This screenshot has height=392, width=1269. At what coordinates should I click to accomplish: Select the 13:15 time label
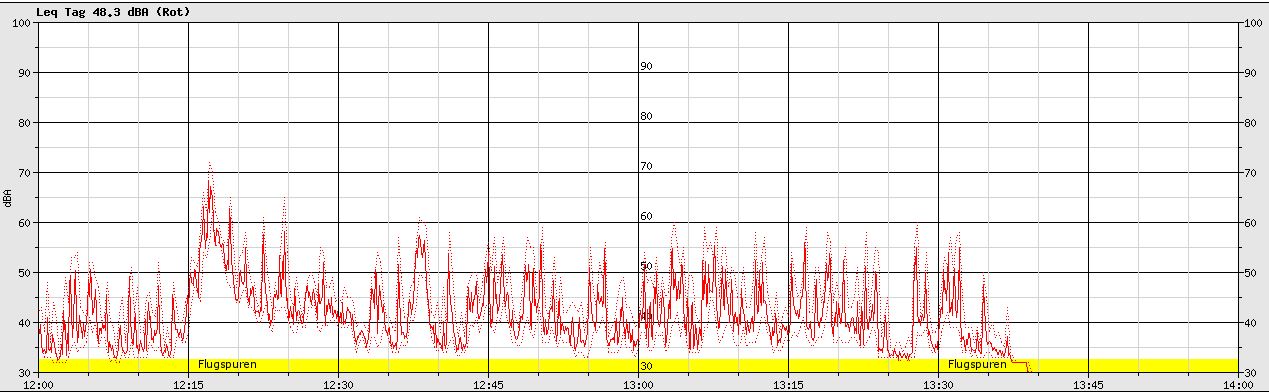tap(788, 384)
